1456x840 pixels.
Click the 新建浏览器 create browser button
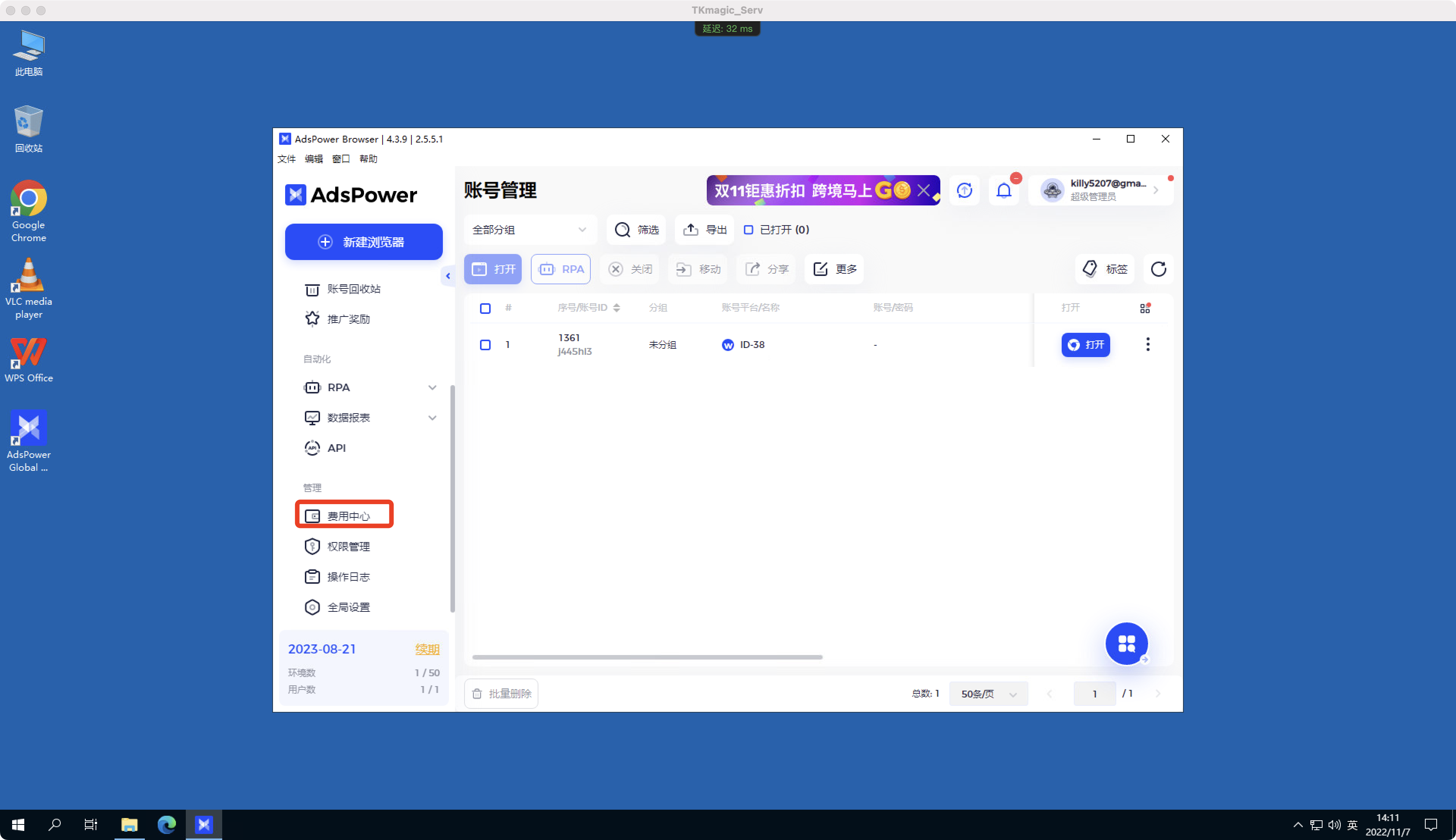[x=364, y=242]
